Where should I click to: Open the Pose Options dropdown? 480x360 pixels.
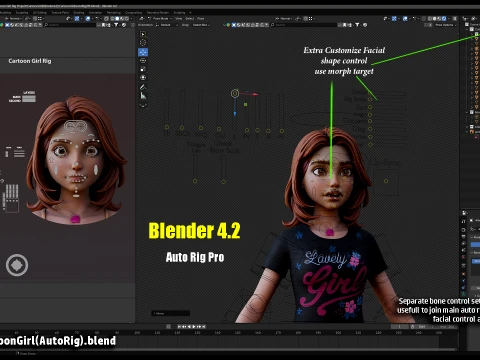click(446, 25)
